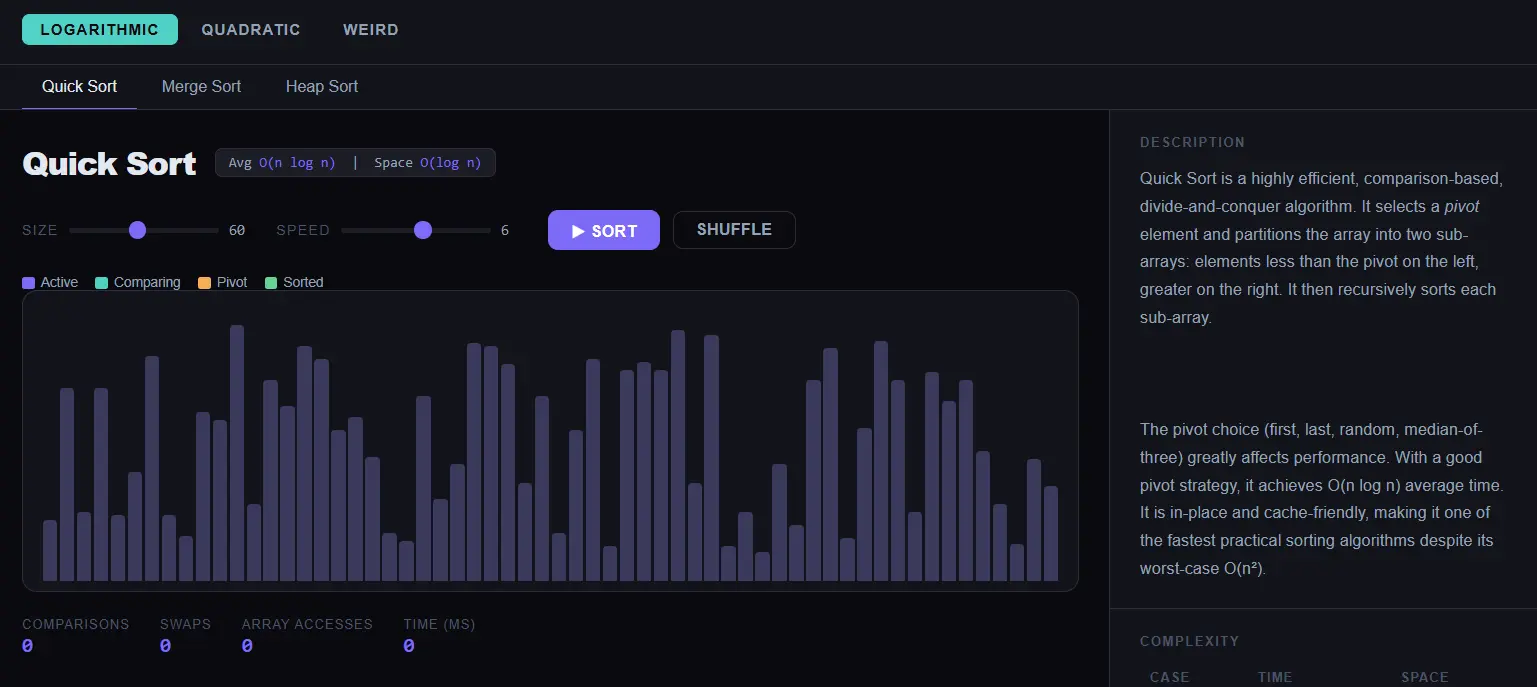Click the tallest bar in the chart
The width and height of the screenshot is (1537, 687).
pyautogui.click(x=237, y=453)
